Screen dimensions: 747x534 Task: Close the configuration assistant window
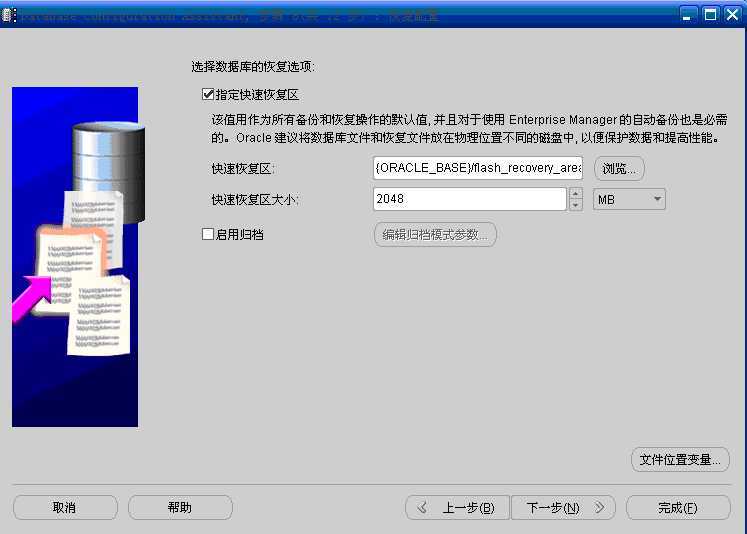coord(733,15)
